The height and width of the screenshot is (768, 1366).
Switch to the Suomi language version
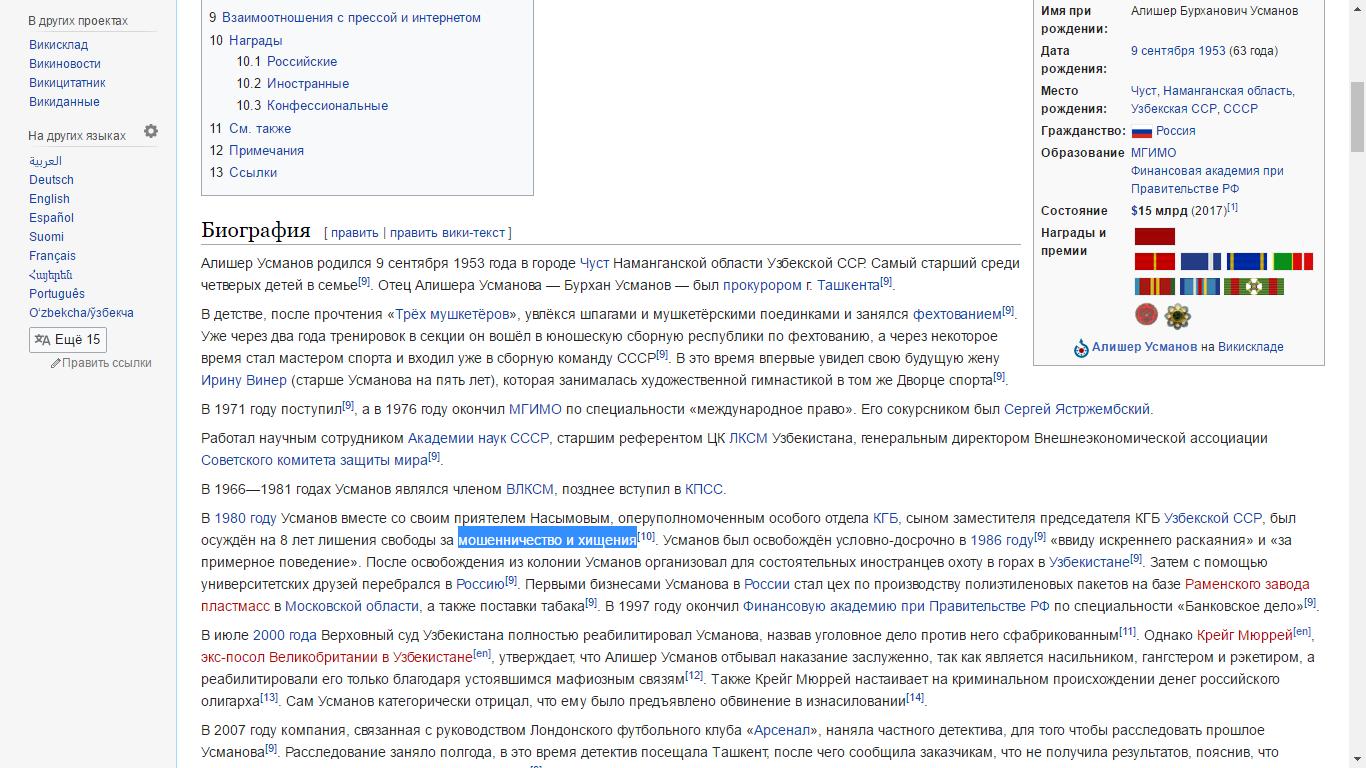[46, 237]
